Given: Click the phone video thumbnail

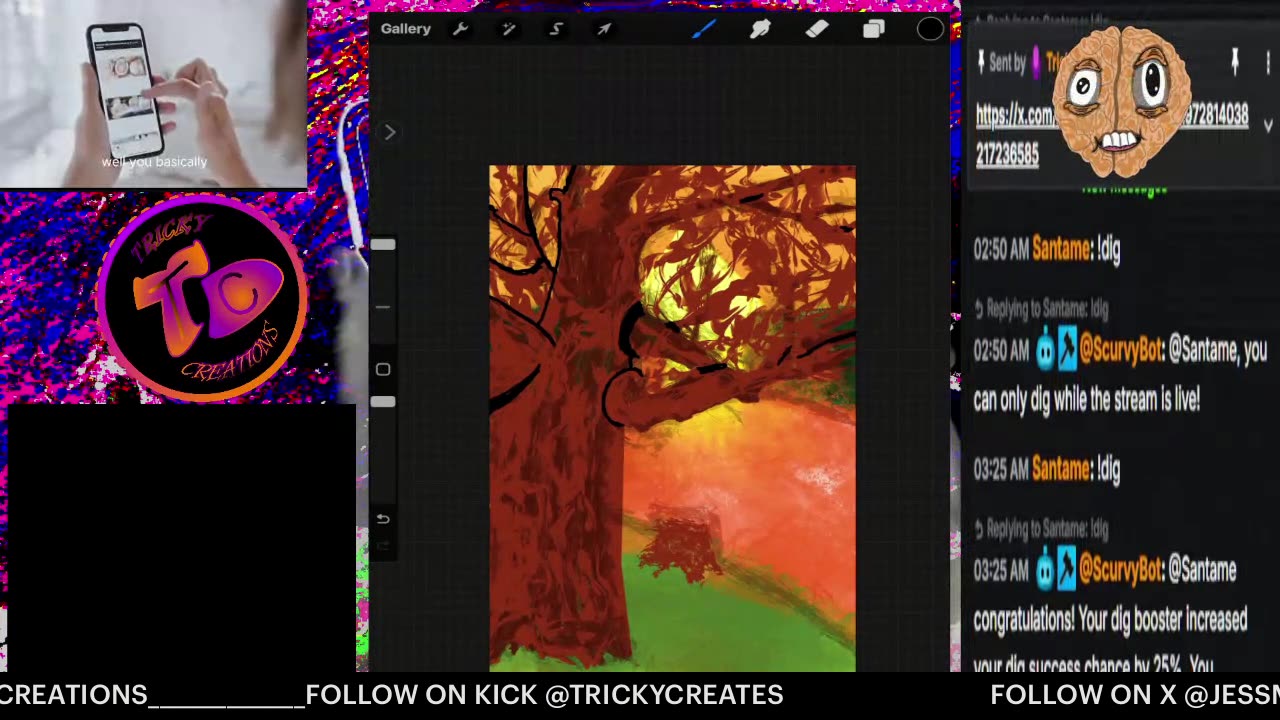Looking at the screenshot, I should (x=153, y=94).
